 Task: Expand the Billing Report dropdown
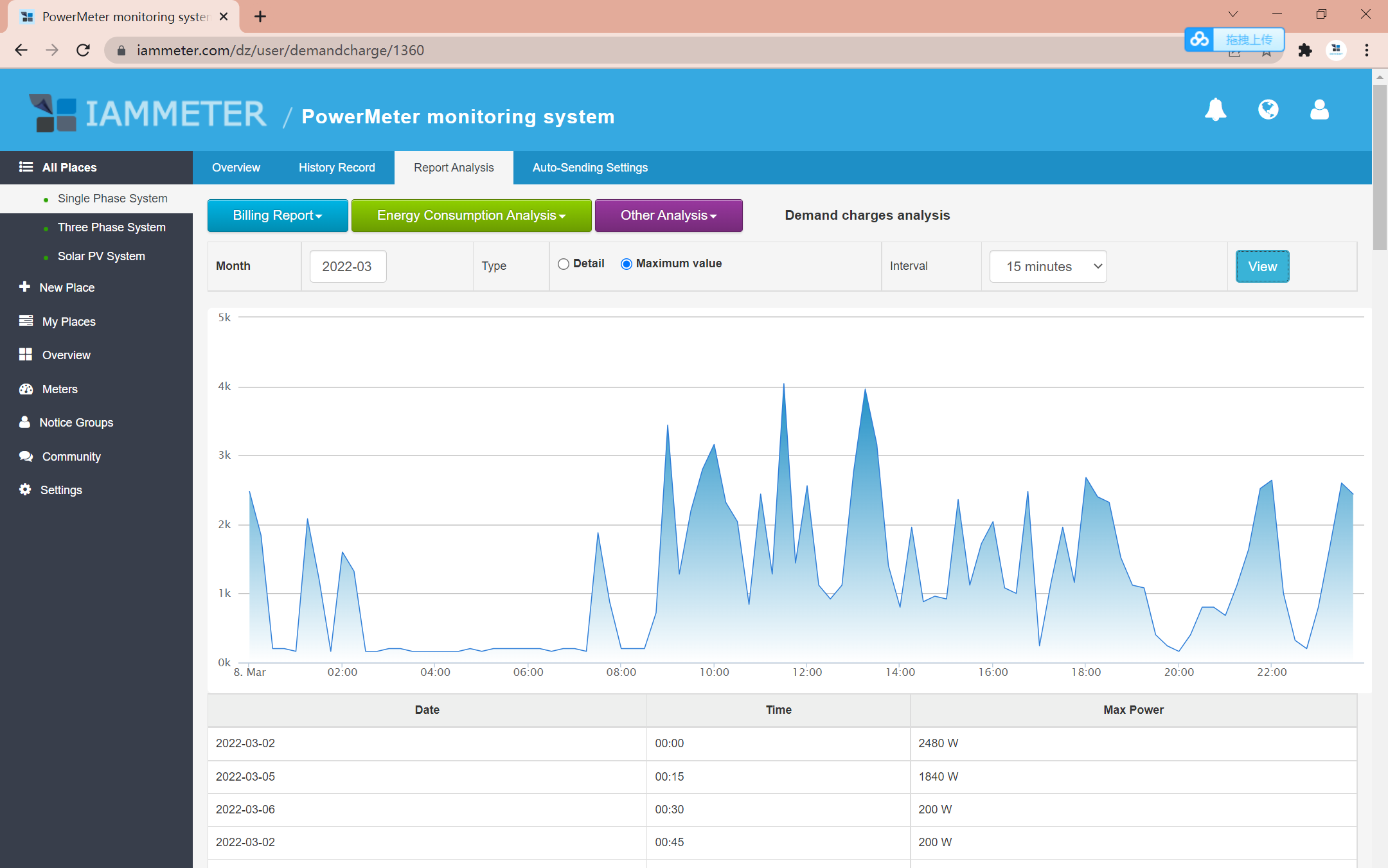tap(277, 214)
